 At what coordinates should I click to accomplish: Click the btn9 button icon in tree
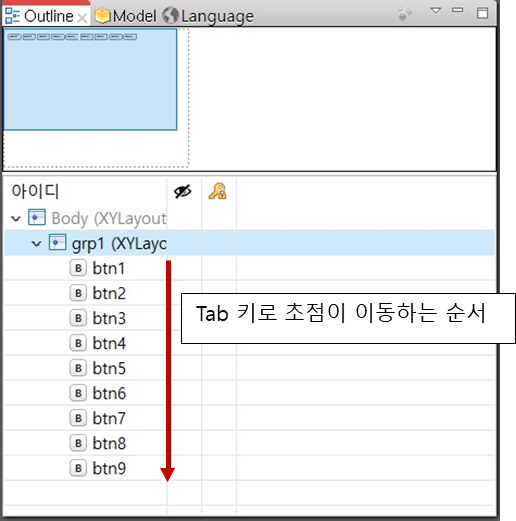(78, 468)
